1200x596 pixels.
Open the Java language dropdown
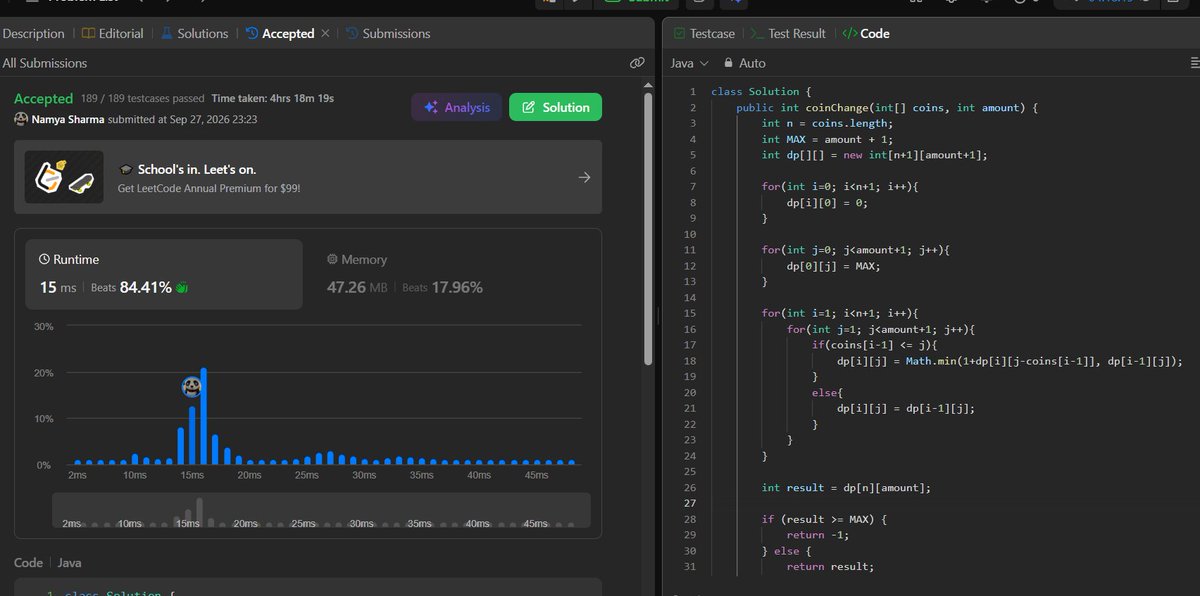click(689, 63)
